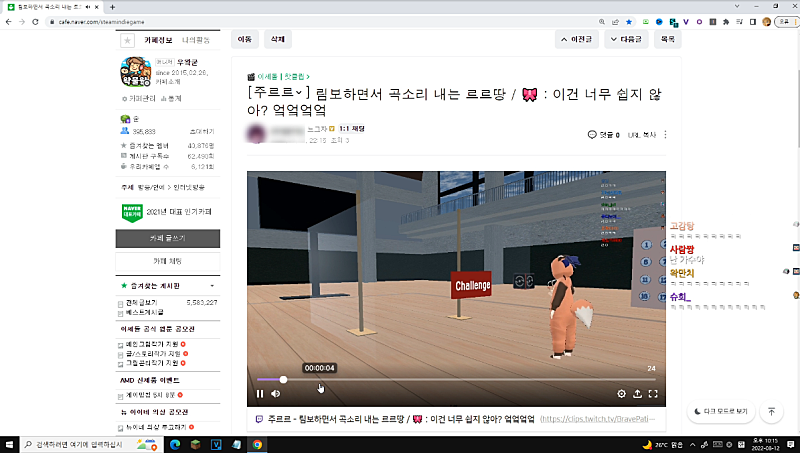Viewport: 800px width, 453px height.
Task: Click the address bar URL
Action: 102,22
